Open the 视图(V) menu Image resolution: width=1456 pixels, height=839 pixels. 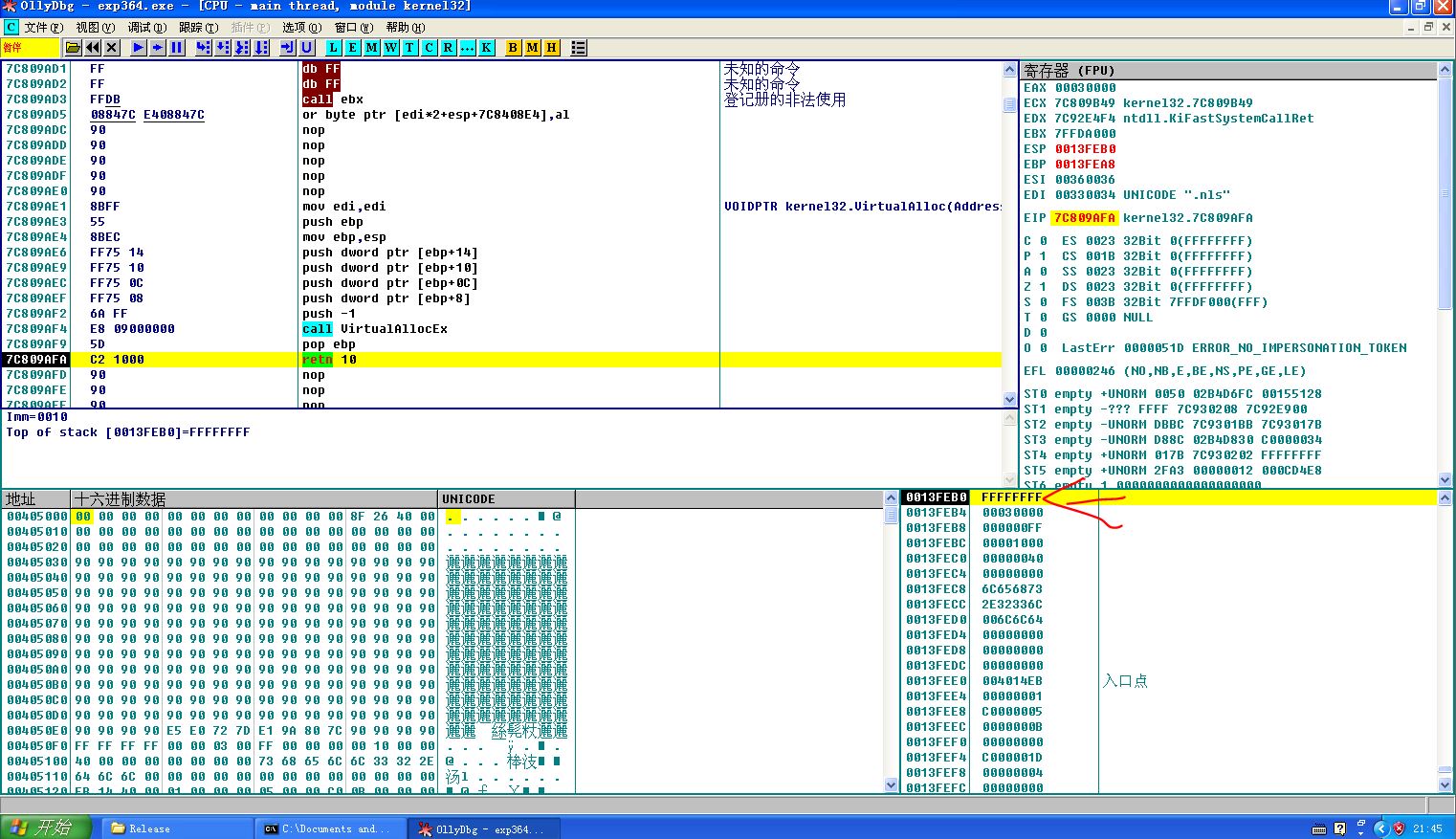(x=95, y=28)
